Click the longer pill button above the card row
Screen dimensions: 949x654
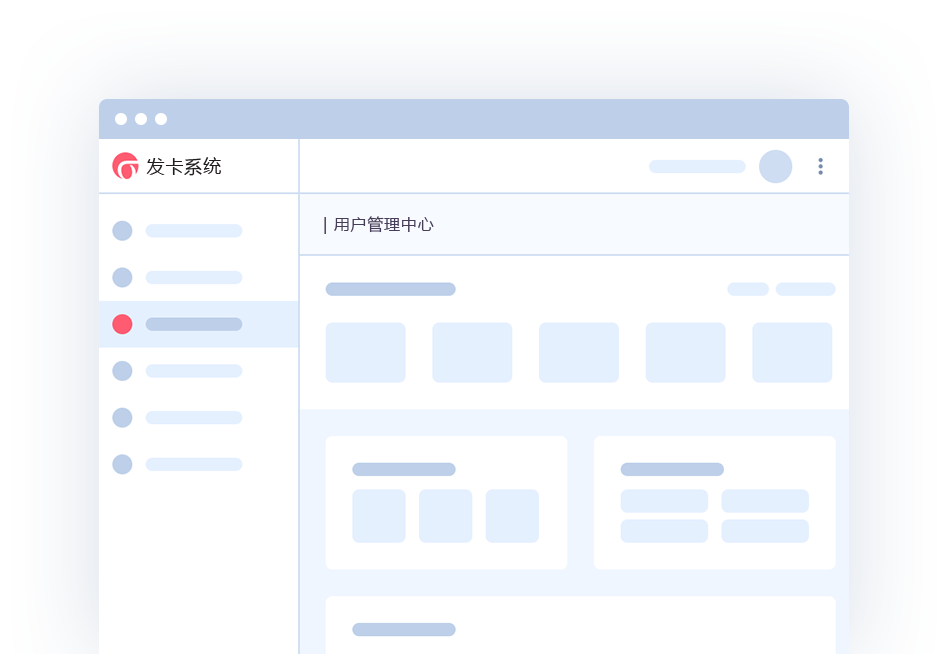coord(805,289)
